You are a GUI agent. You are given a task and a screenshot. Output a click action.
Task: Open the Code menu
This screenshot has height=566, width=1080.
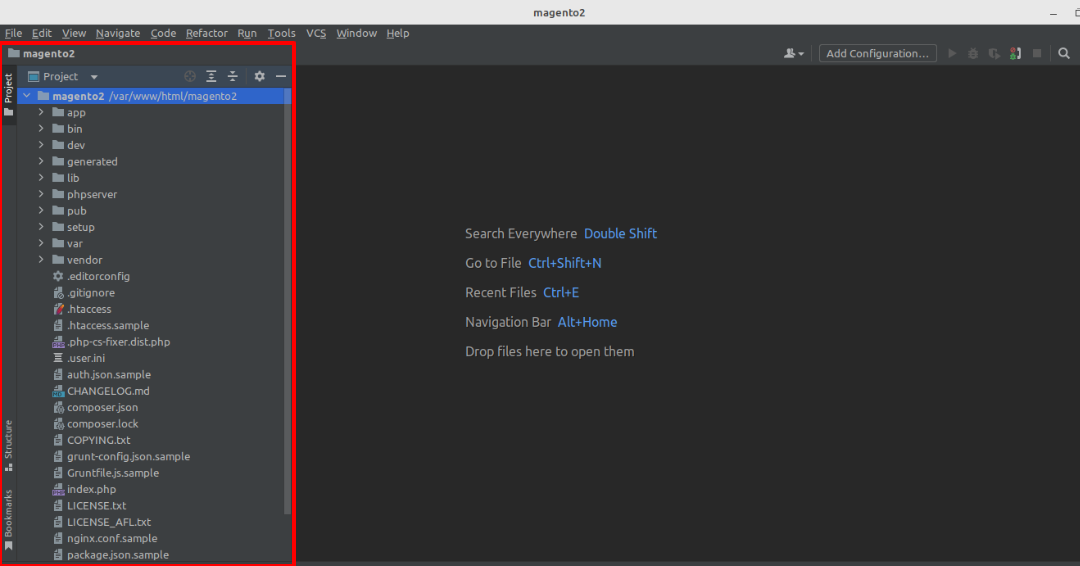pos(163,33)
